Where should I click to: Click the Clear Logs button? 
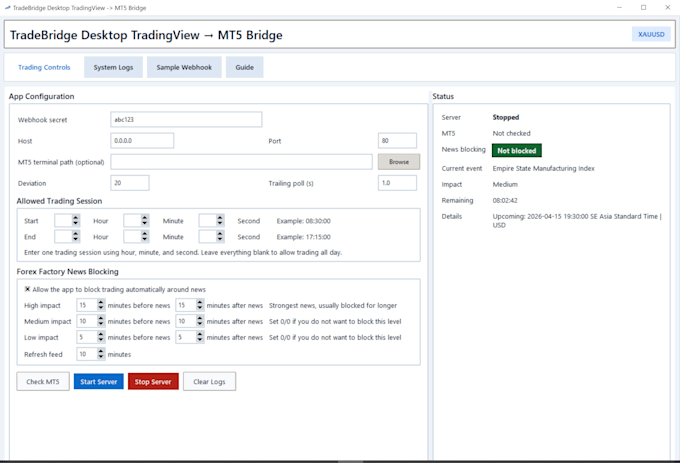[x=209, y=381]
